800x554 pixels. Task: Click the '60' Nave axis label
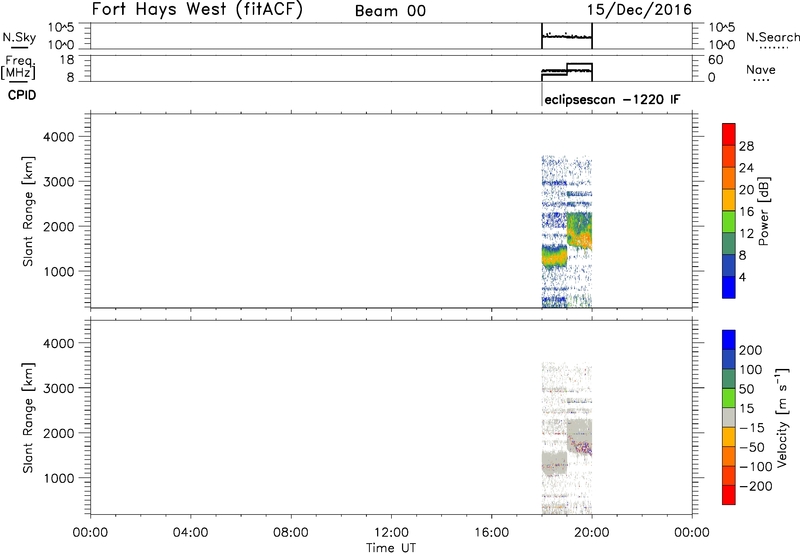(x=715, y=60)
